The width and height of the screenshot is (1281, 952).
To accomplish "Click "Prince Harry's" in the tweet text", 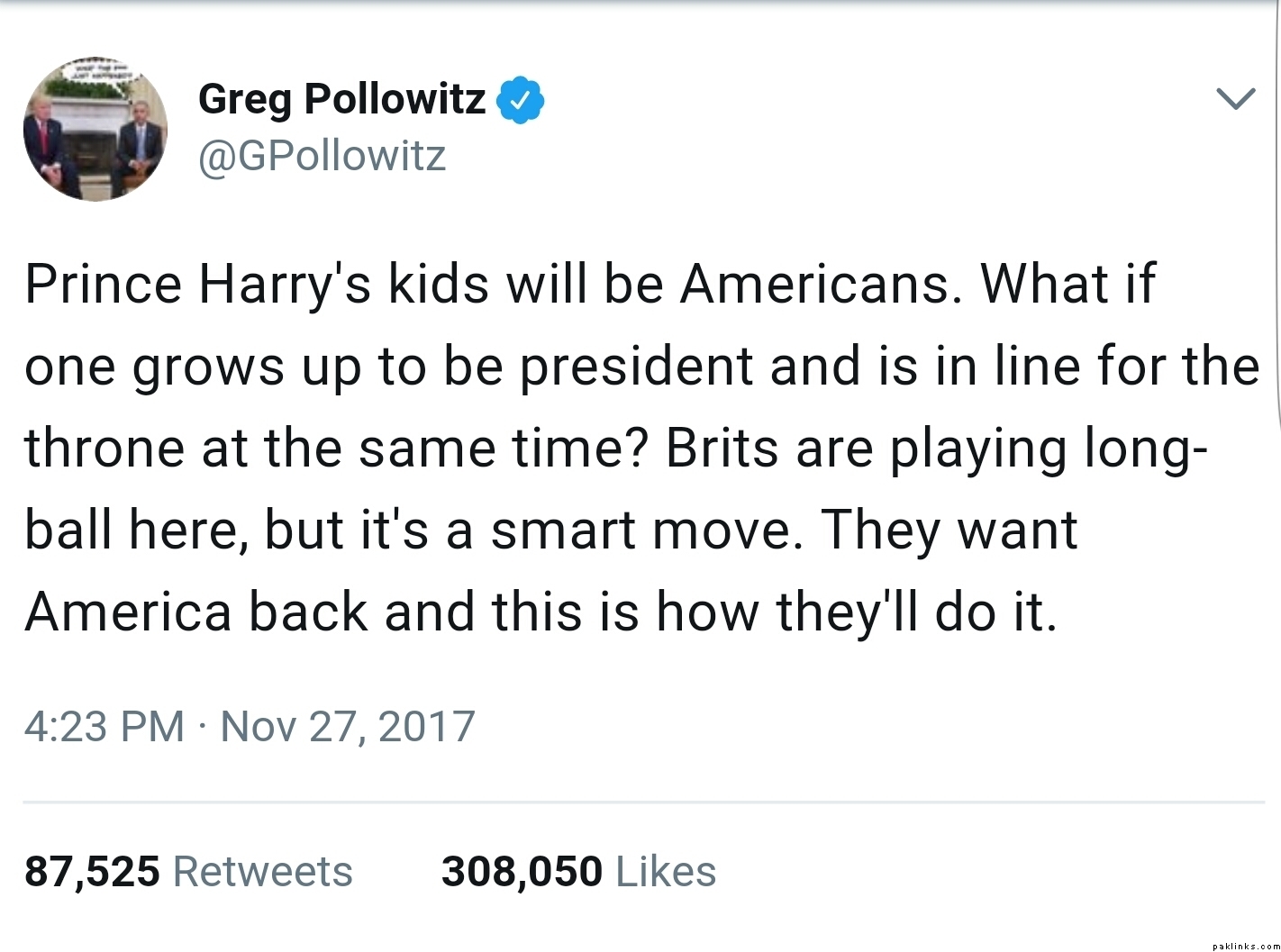I will point(197,285).
